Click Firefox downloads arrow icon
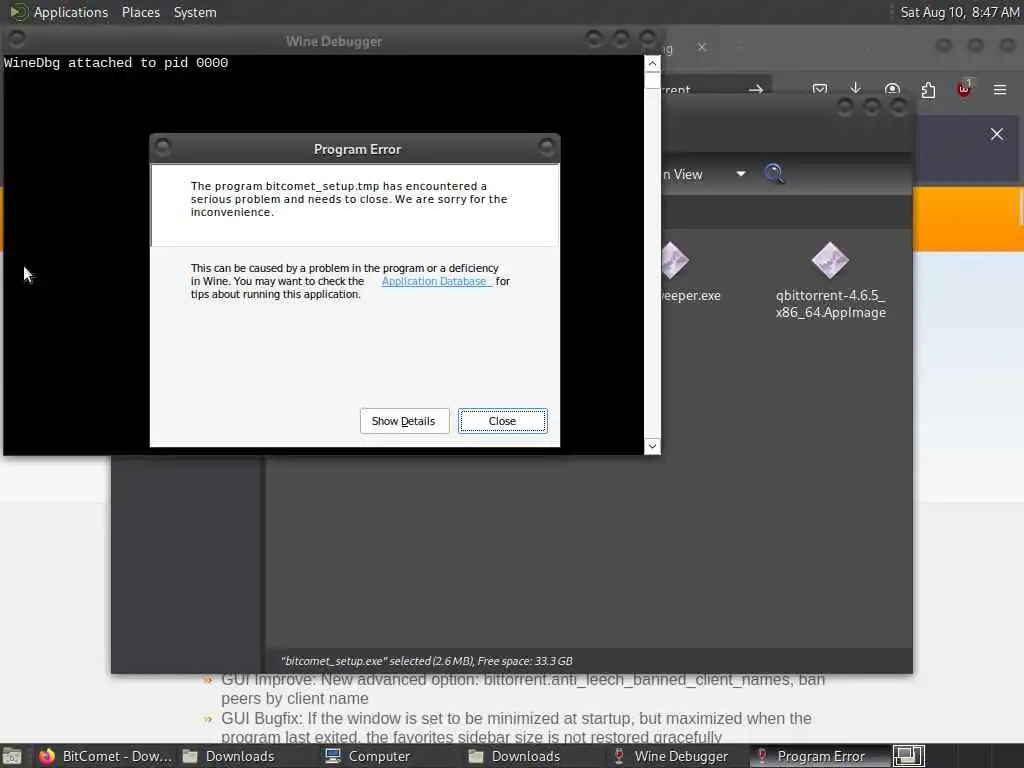The height and width of the screenshot is (768, 1024). (856, 89)
